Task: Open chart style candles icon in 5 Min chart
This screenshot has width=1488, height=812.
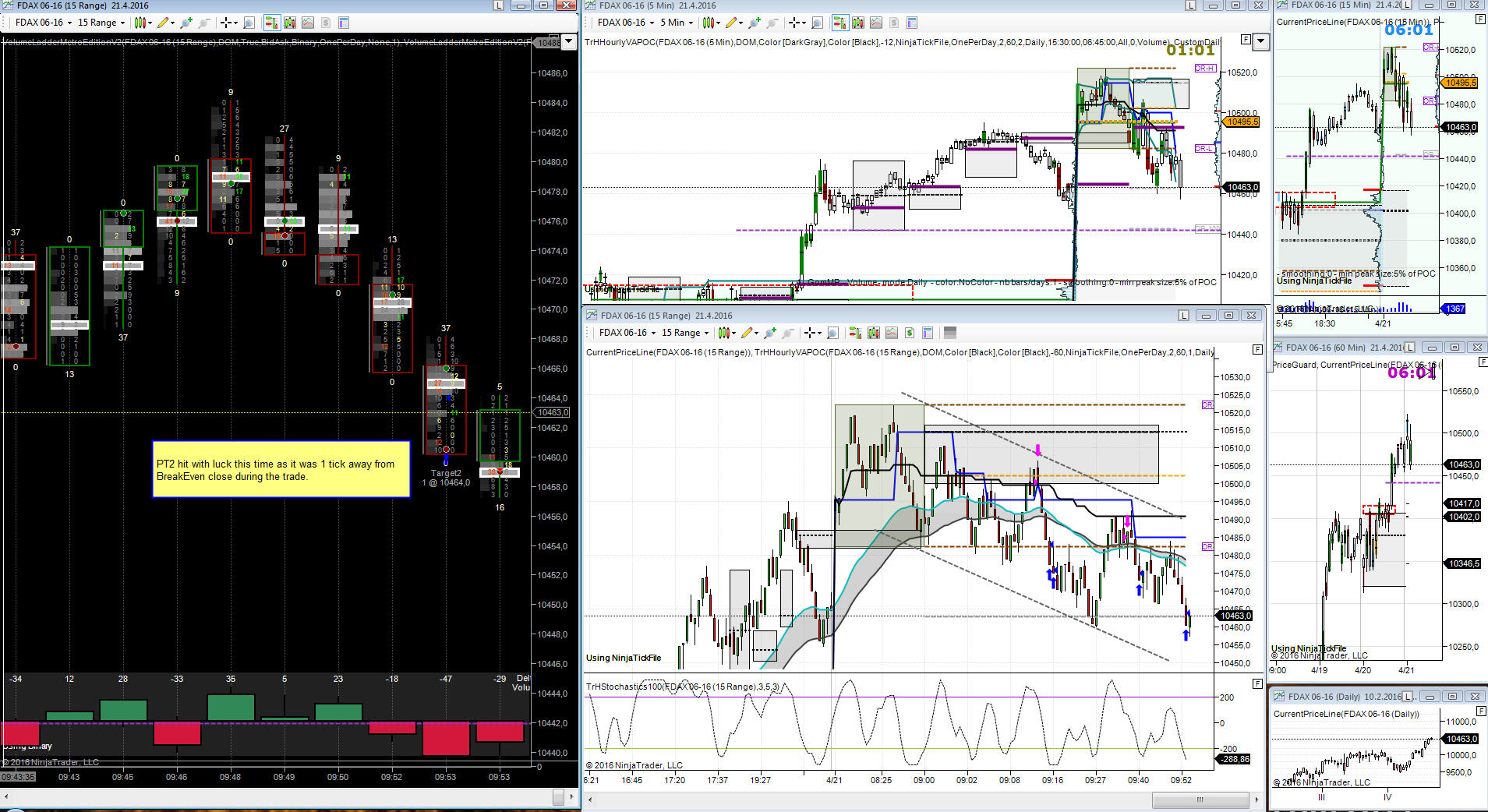Action: [x=709, y=23]
